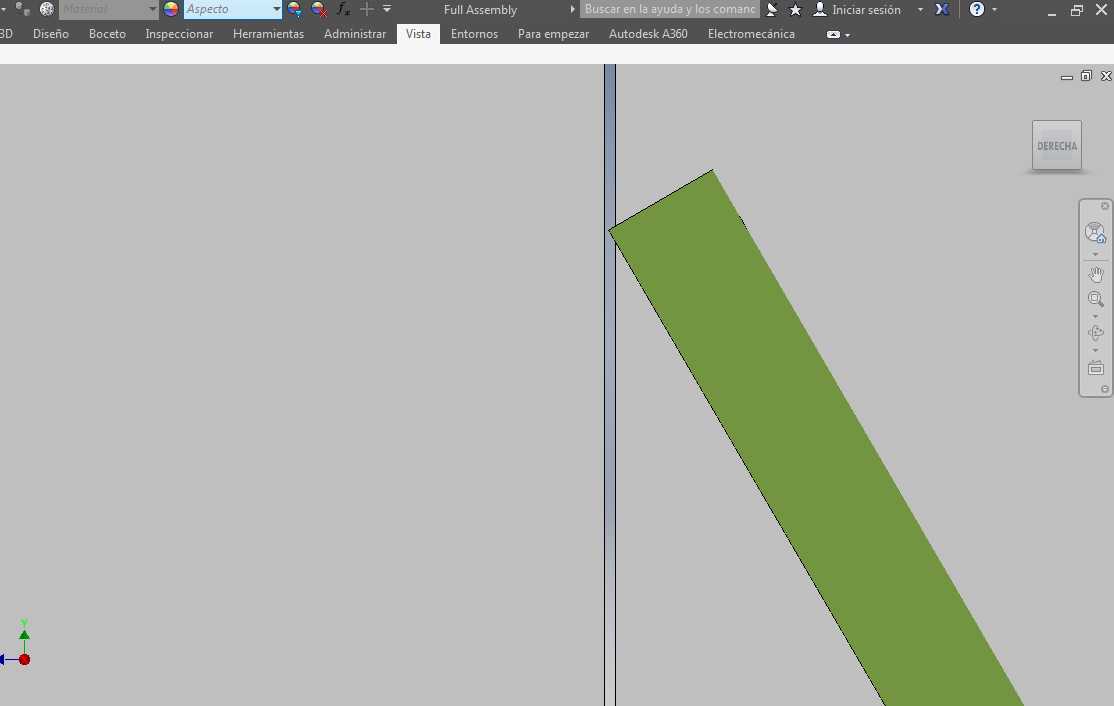Image resolution: width=1114 pixels, height=706 pixels.
Task: Click the clear appearance overrides icon
Action: coord(319,9)
